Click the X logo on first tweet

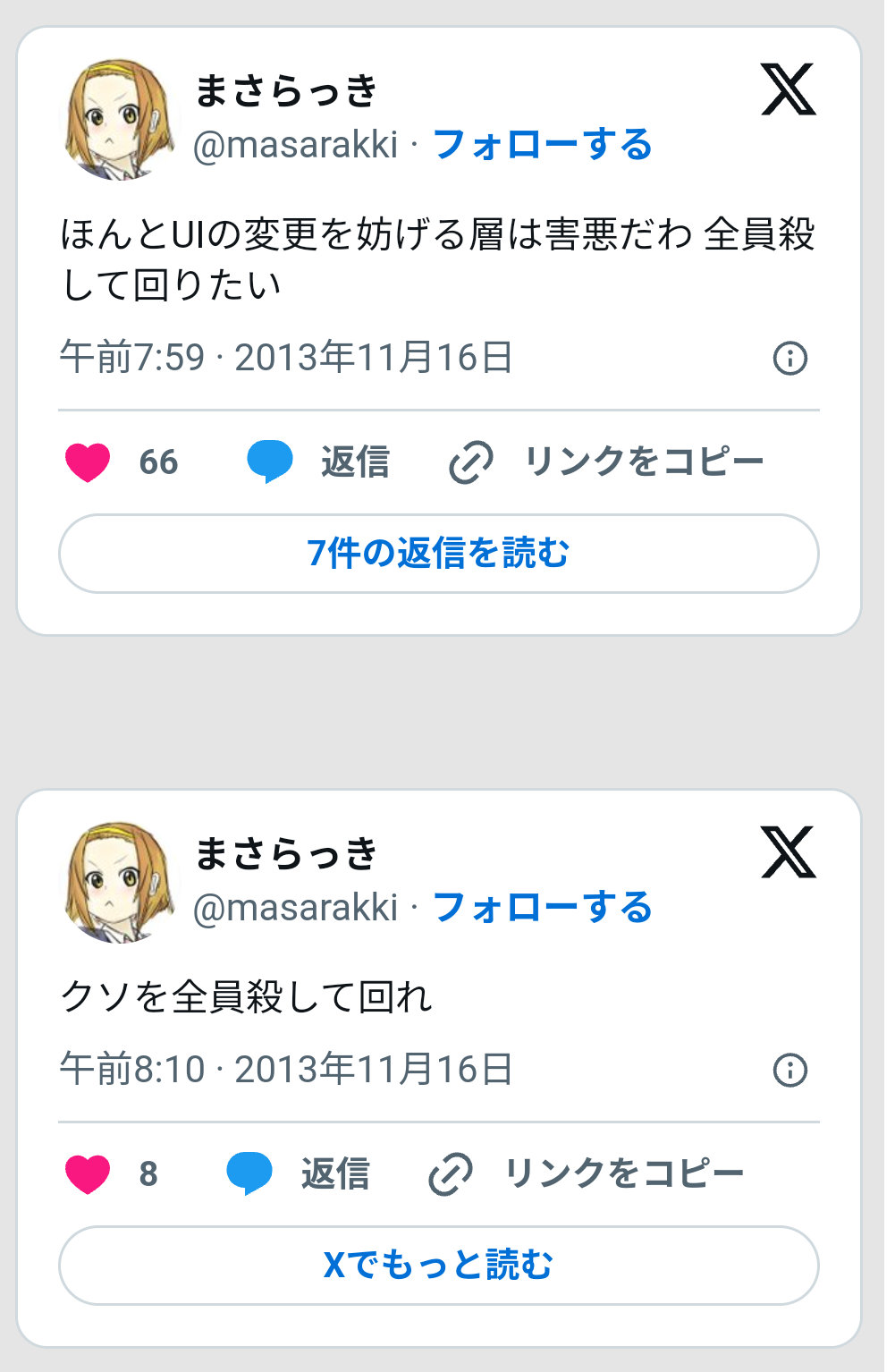click(788, 89)
